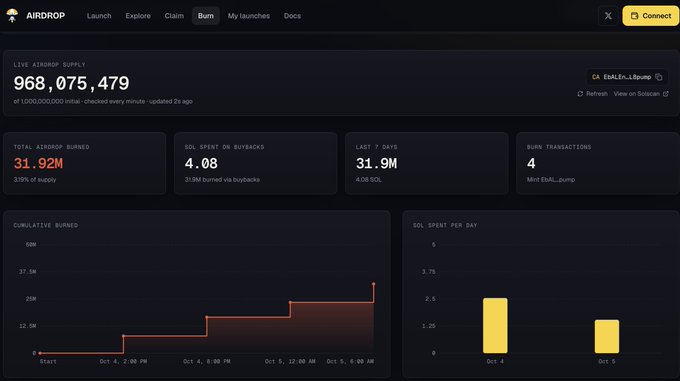Open the Claim nav tab
Screen dimensions: 680x381
point(174,16)
